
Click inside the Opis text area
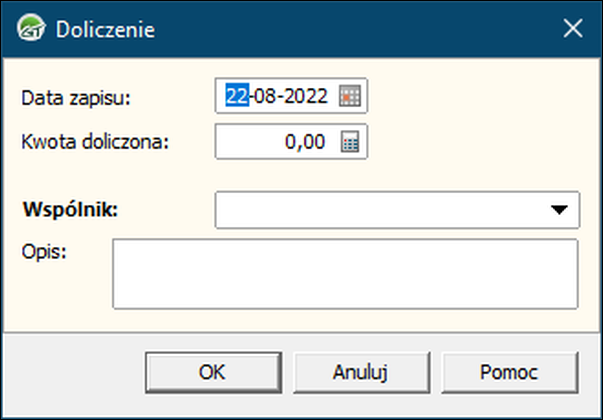tap(344, 273)
